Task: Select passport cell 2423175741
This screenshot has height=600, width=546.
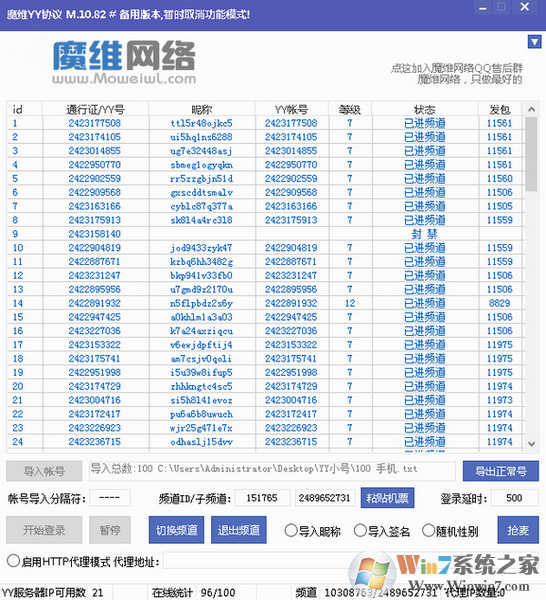Action: point(95,359)
